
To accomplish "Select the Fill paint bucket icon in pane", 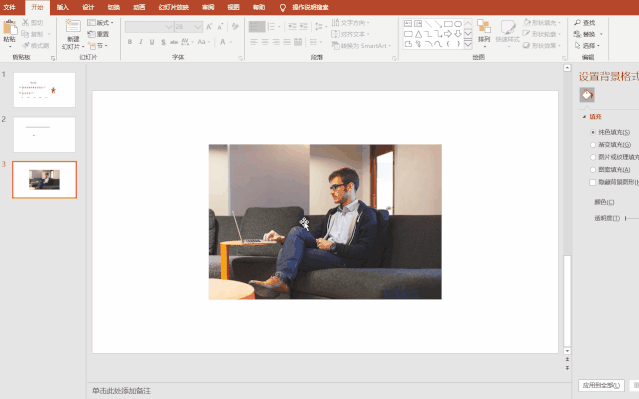I will coord(587,95).
